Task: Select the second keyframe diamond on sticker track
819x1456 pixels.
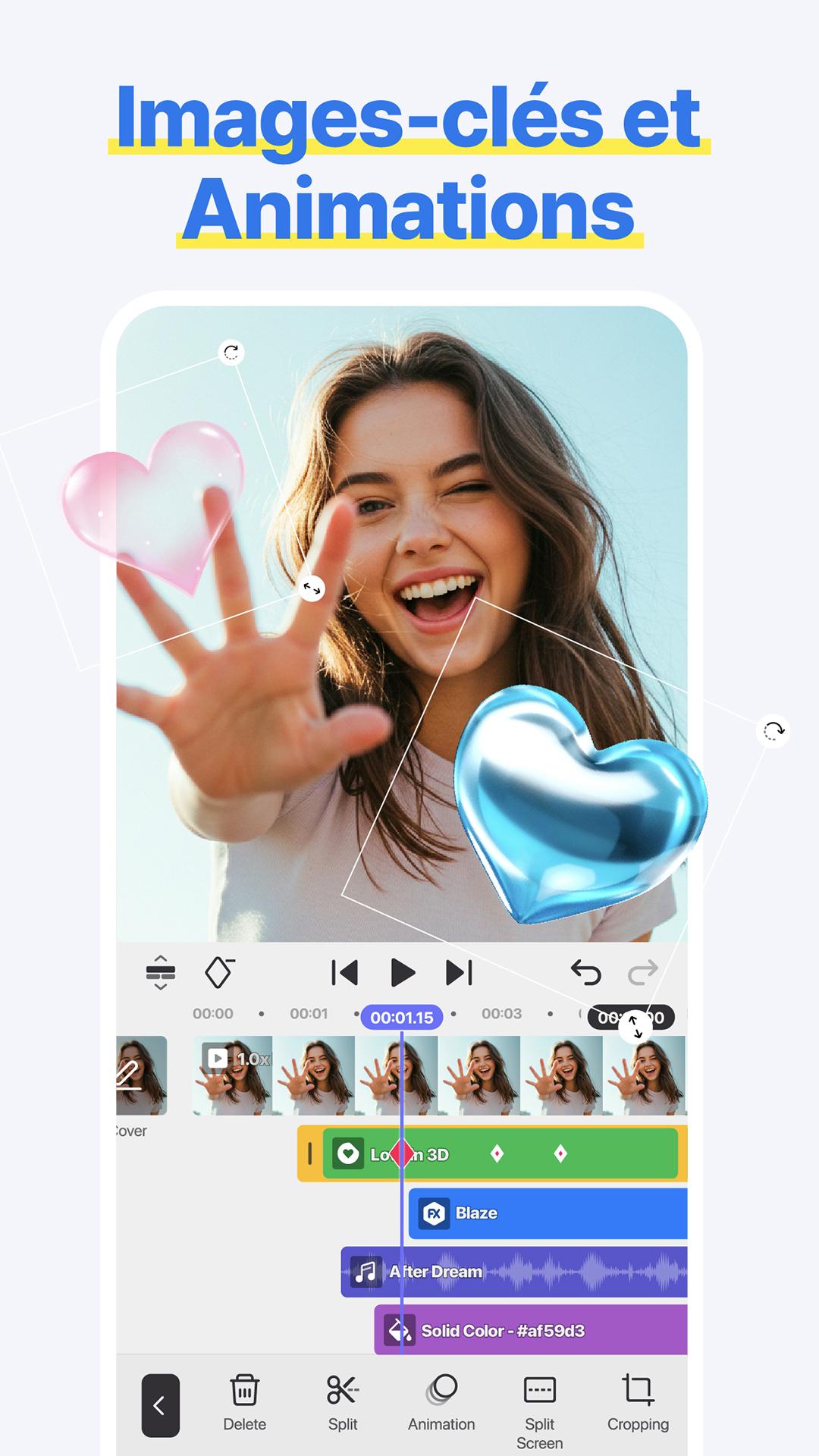Action: tap(497, 1154)
